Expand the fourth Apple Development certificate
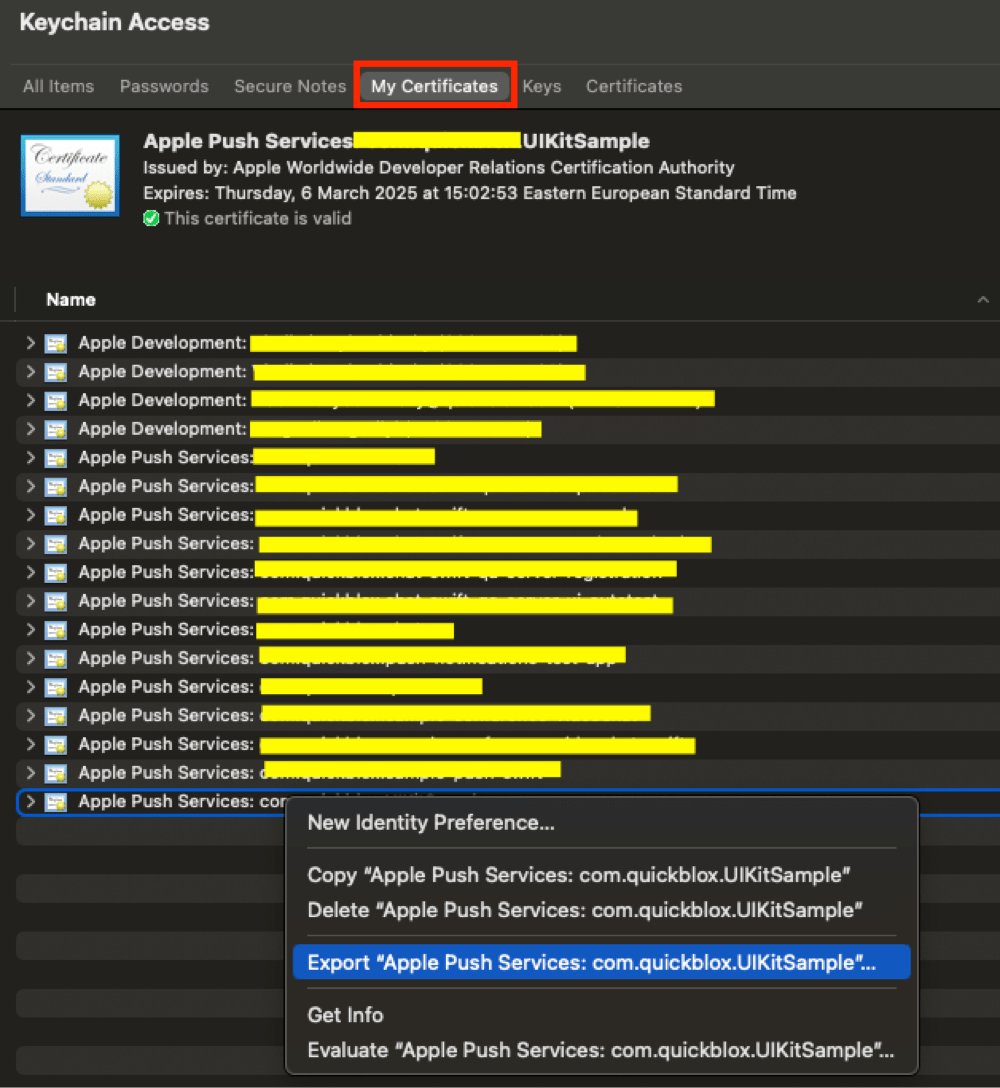Screen dimensions: 1000x1088 coord(30,429)
